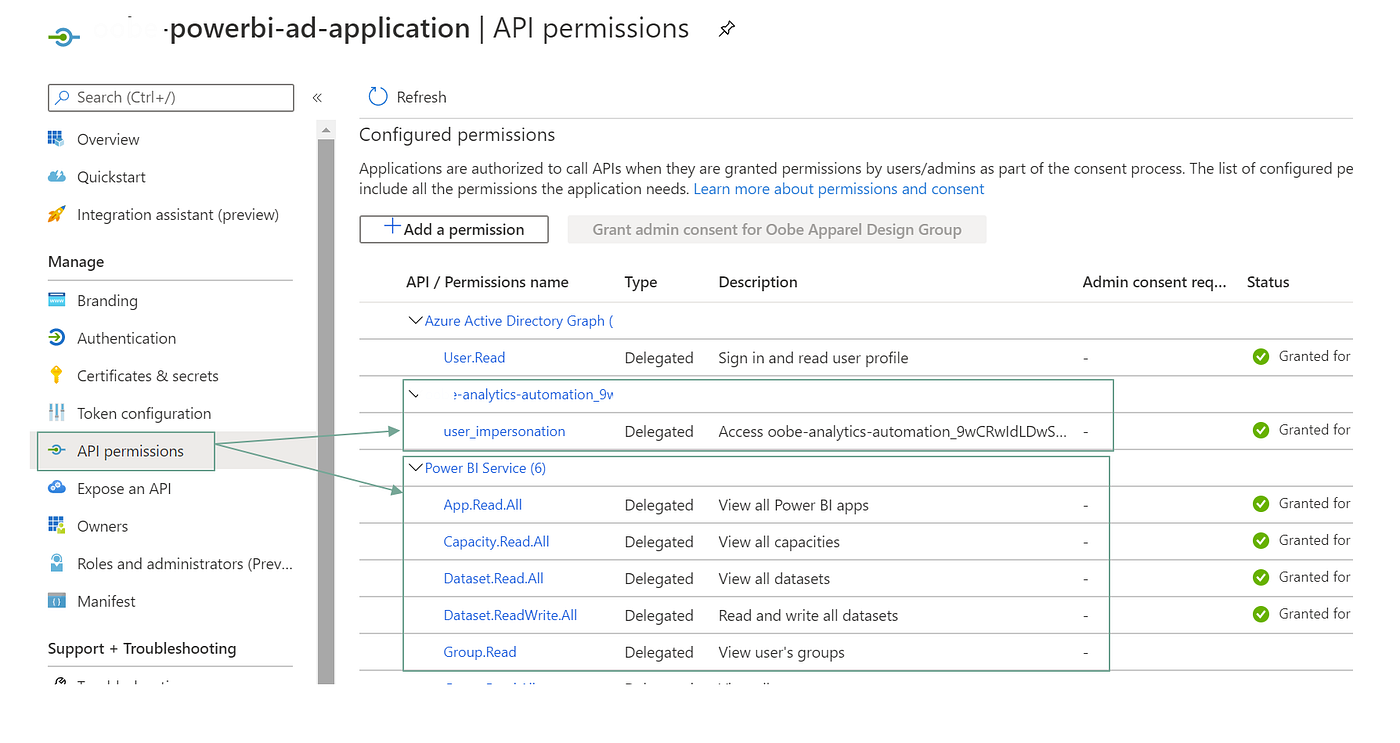
Task: Click the Expose an API icon
Action: click(58, 488)
